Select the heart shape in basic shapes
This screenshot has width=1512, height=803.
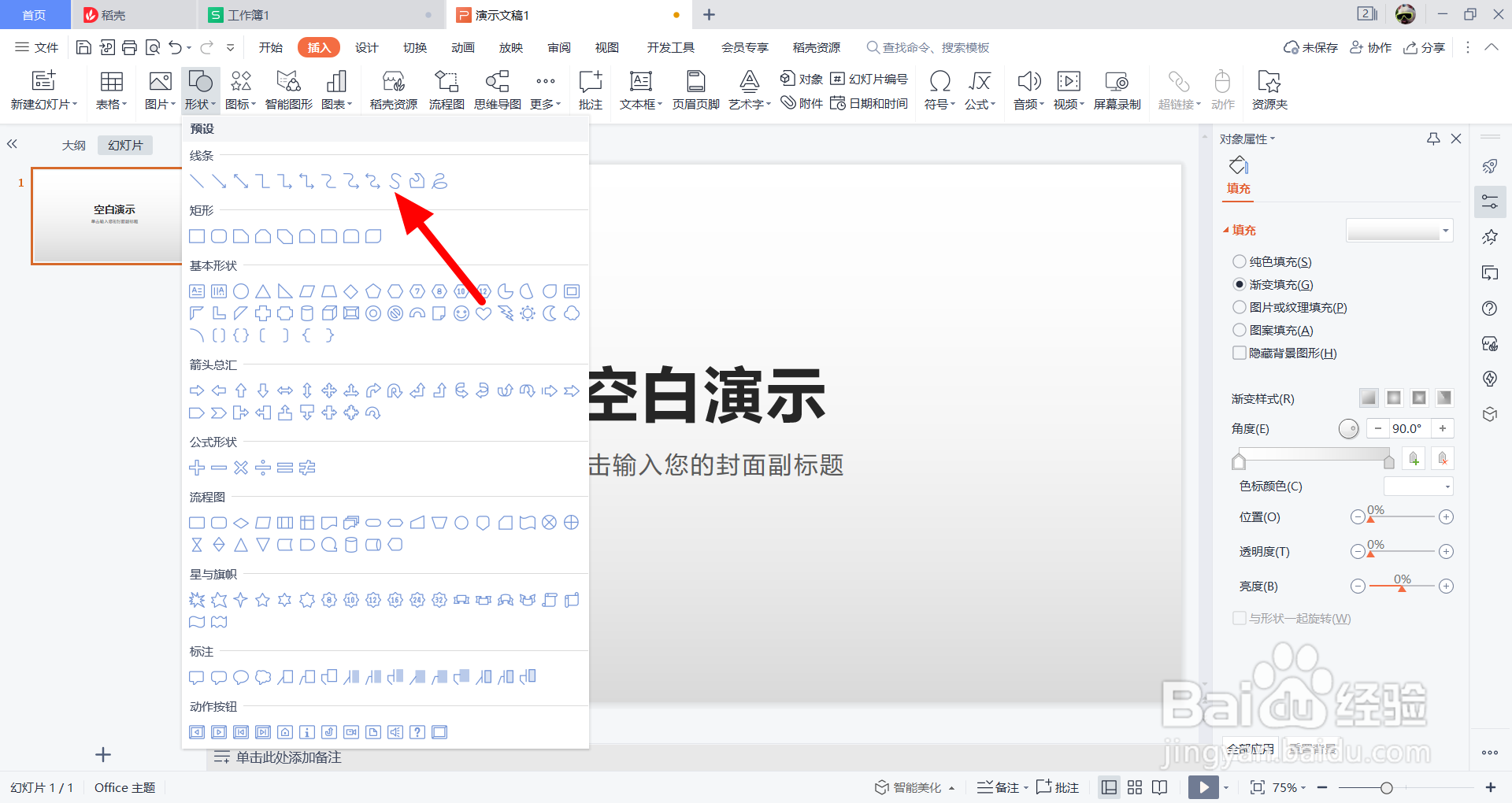click(484, 313)
